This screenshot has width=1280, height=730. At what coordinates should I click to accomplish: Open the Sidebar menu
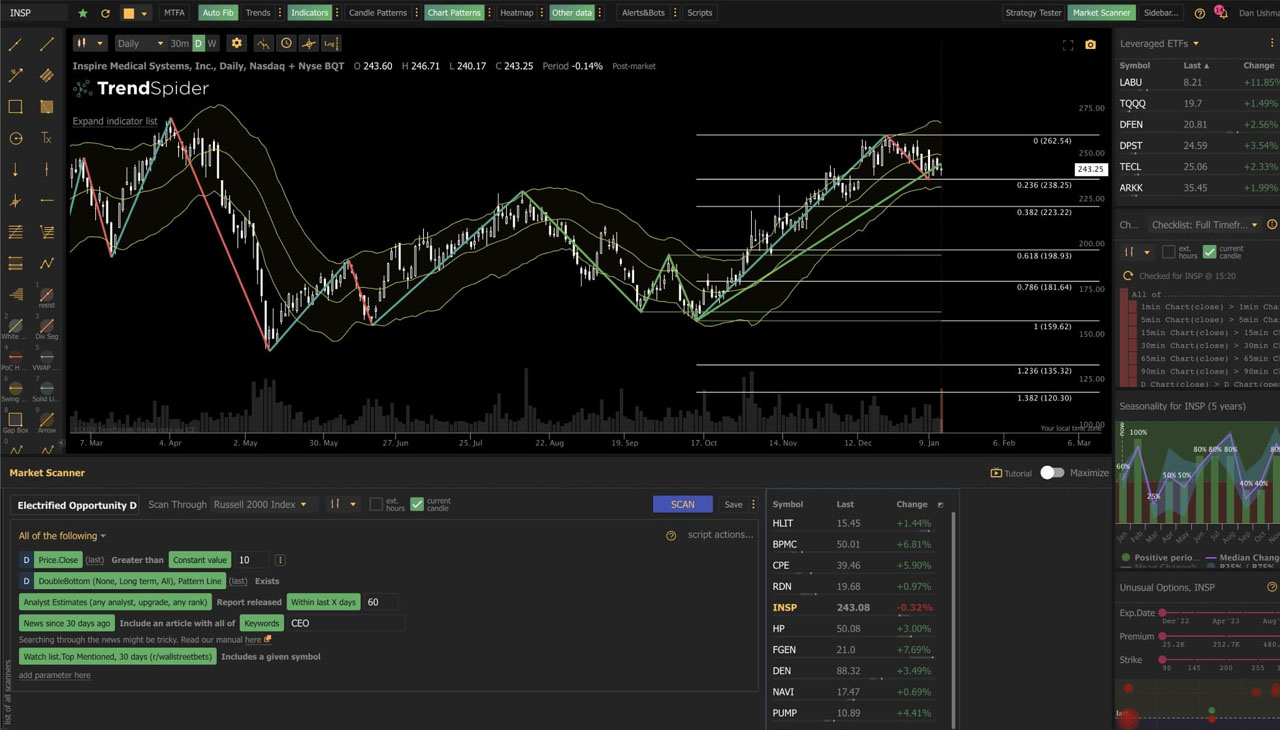[x=1161, y=13]
